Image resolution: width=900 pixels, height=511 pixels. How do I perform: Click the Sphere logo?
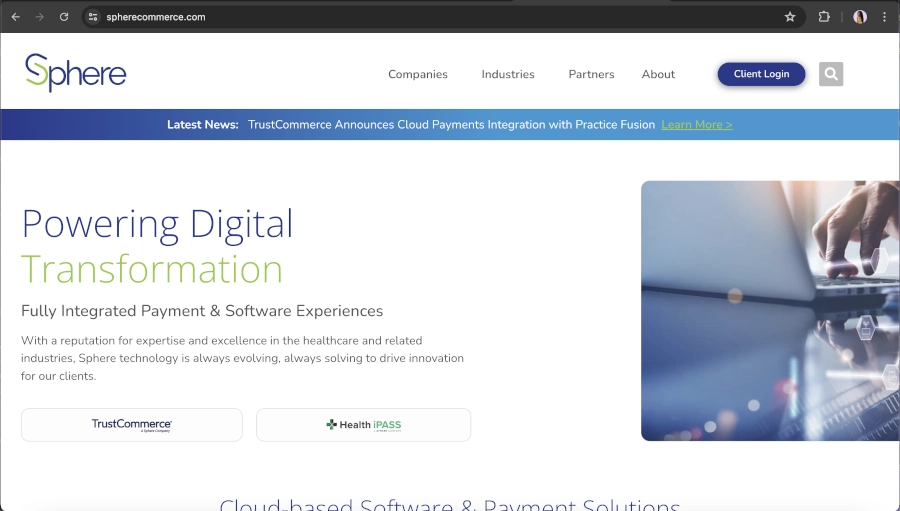point(76,73)
